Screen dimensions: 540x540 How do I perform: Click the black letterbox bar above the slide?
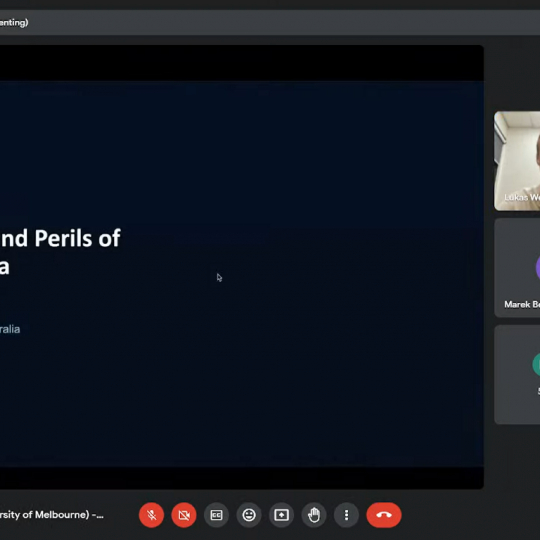pyautogui.click(x=242, y=63)
